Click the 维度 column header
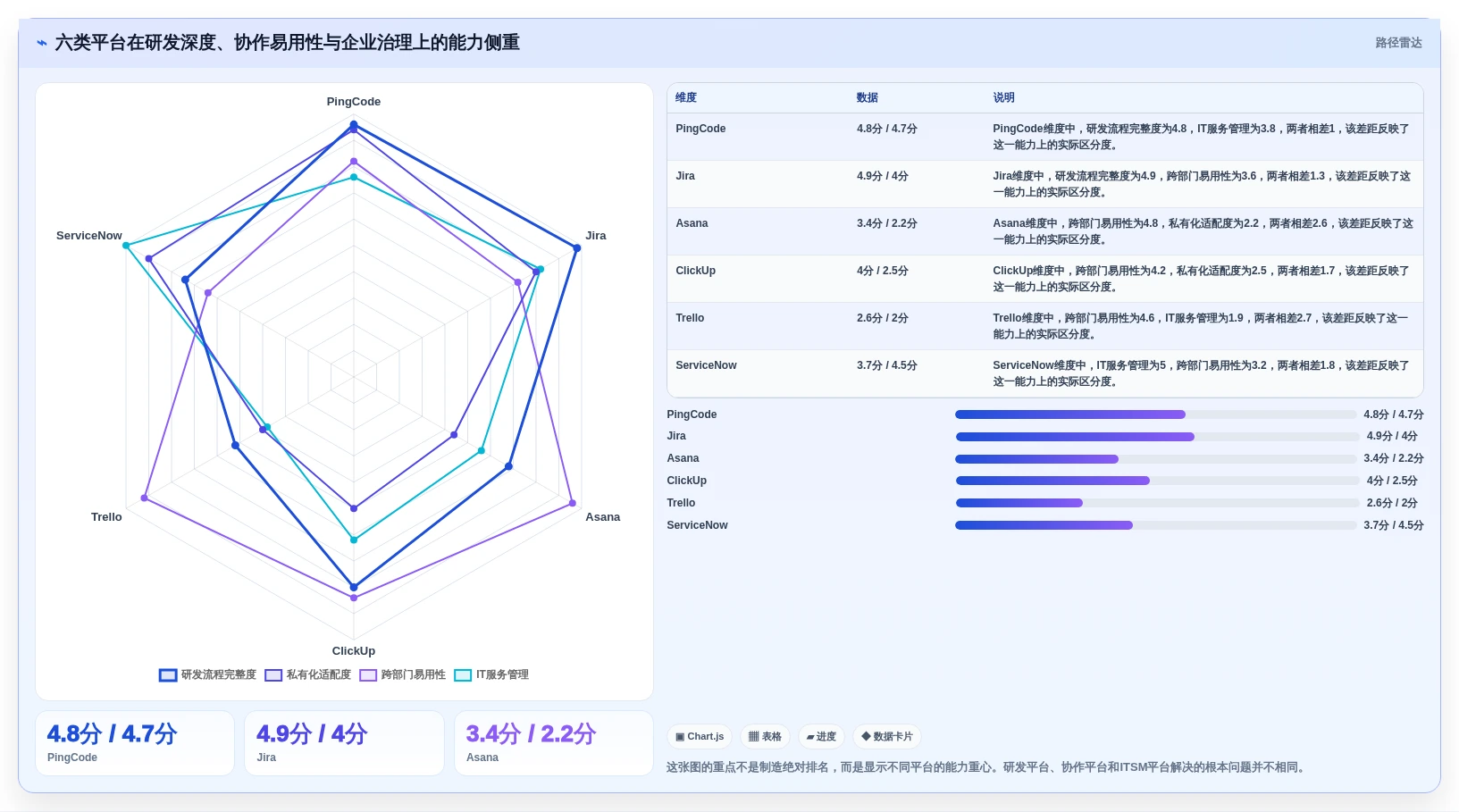 (686, 98)
